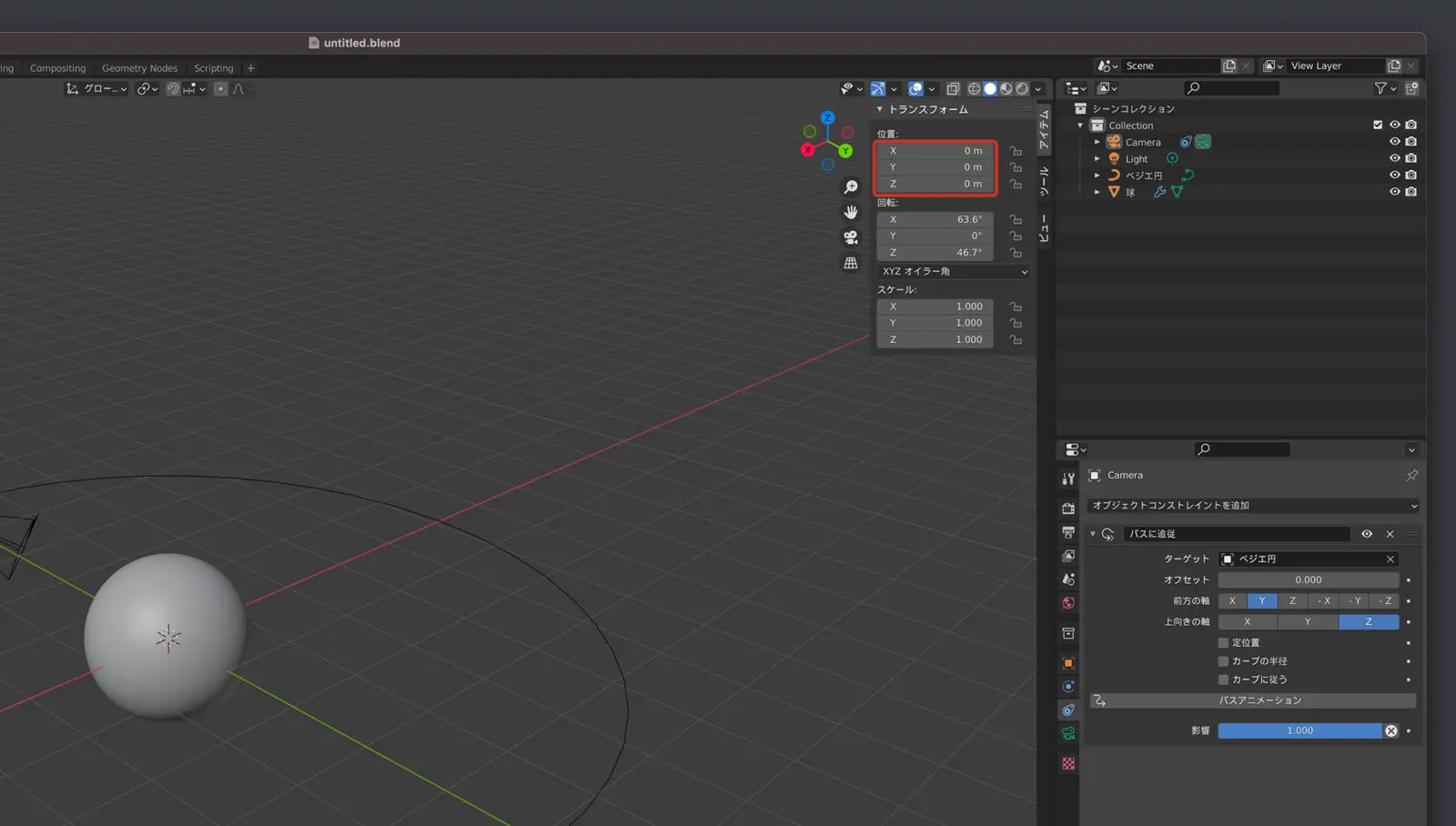1456x826 pixels.
Task: Expand the Camera item in the outliner
Action: pos(1097,142)
